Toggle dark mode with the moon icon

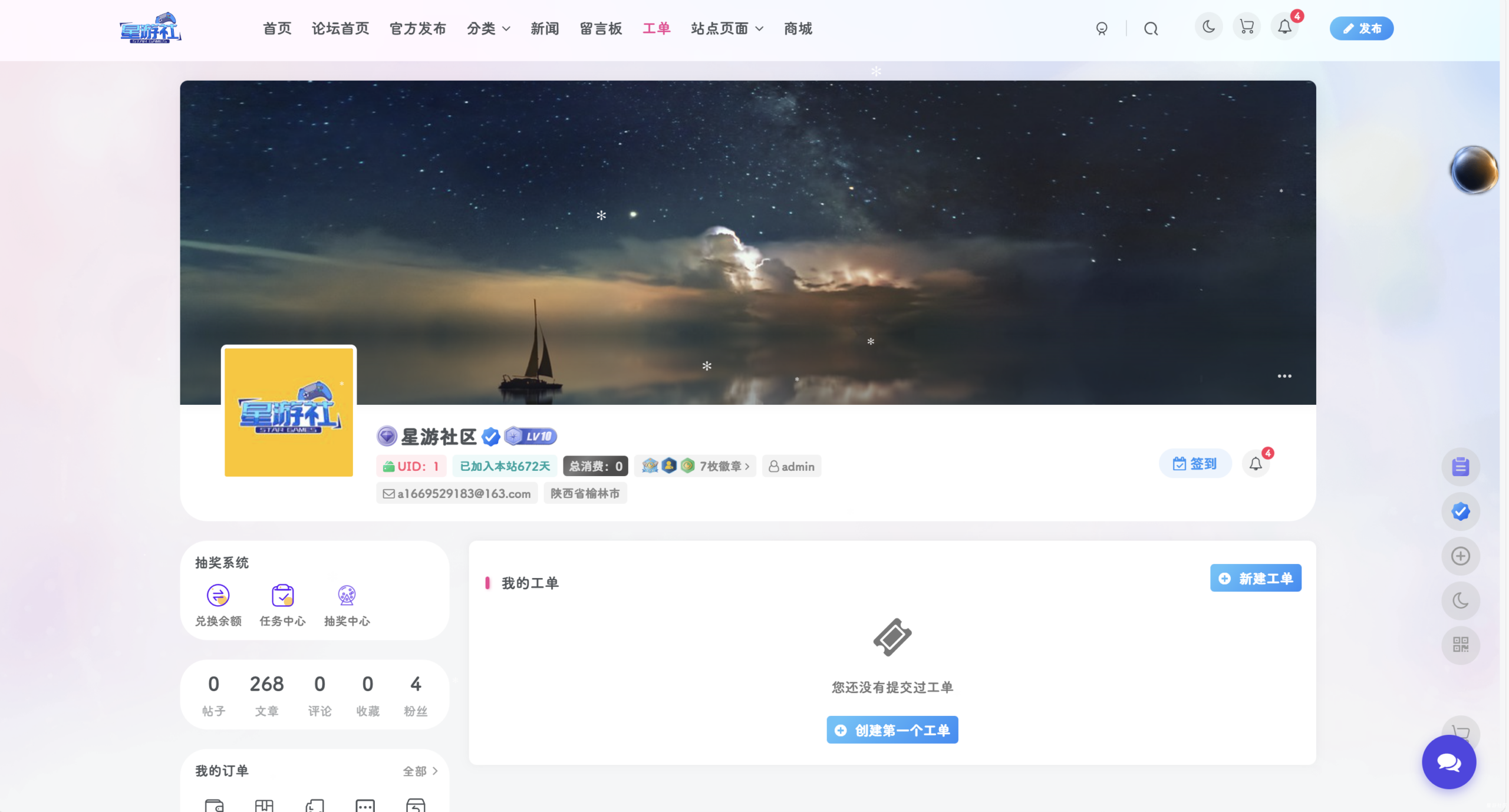pyautogui.click(x=1208, y=27)
